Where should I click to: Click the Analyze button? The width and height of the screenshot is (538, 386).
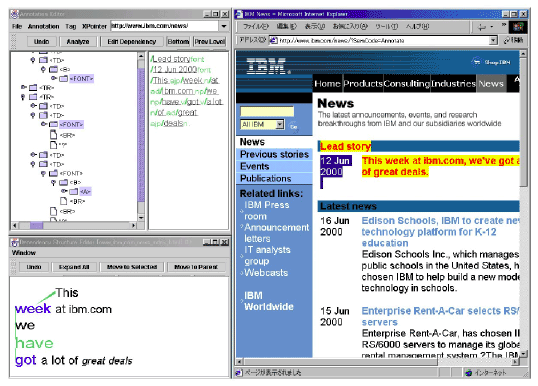[x=78, y=42]
